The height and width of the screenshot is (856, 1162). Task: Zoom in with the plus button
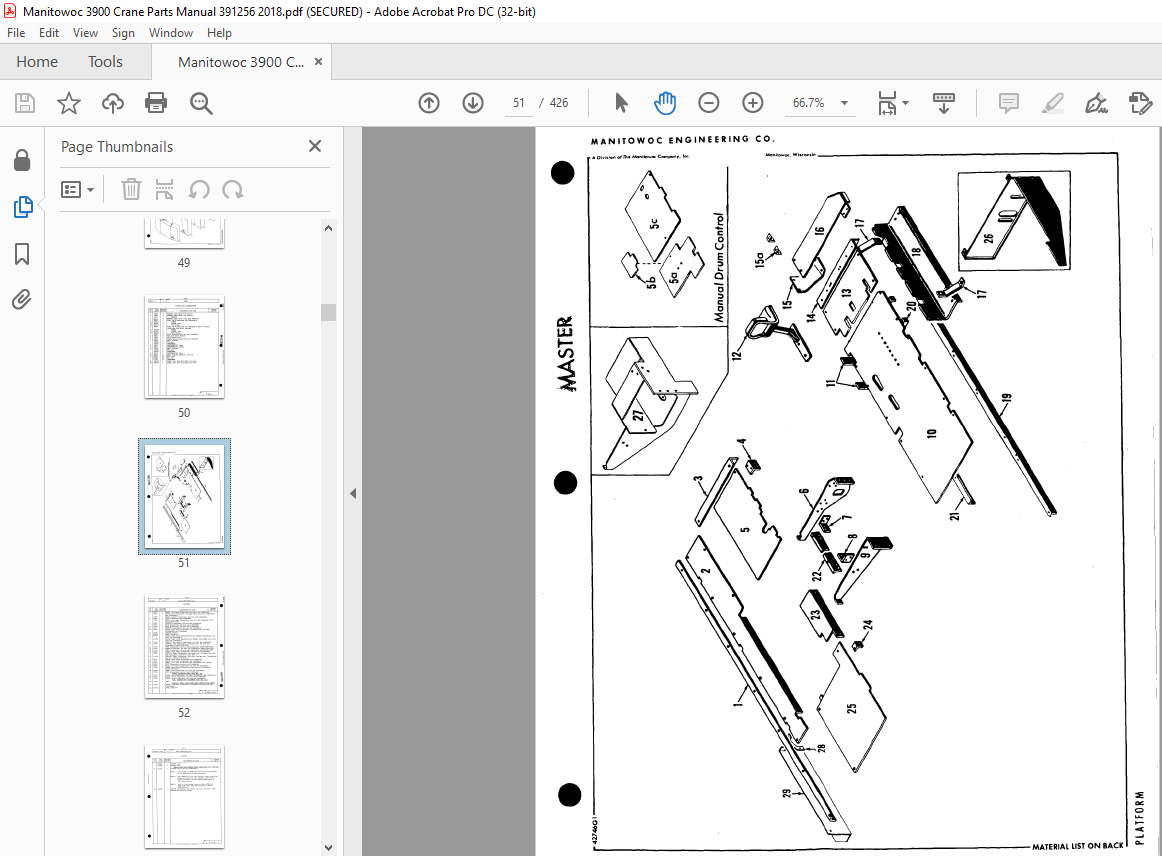point(752,103)
